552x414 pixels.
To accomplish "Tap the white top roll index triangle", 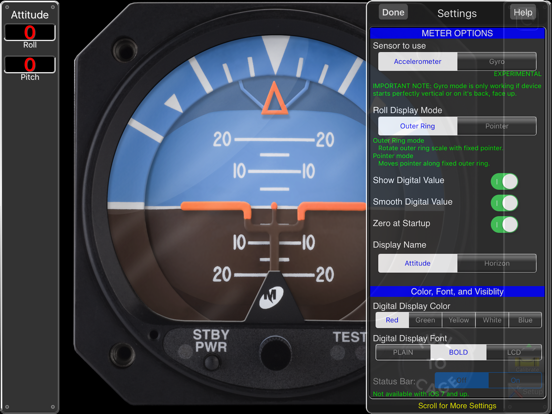I will pos(276,54).
